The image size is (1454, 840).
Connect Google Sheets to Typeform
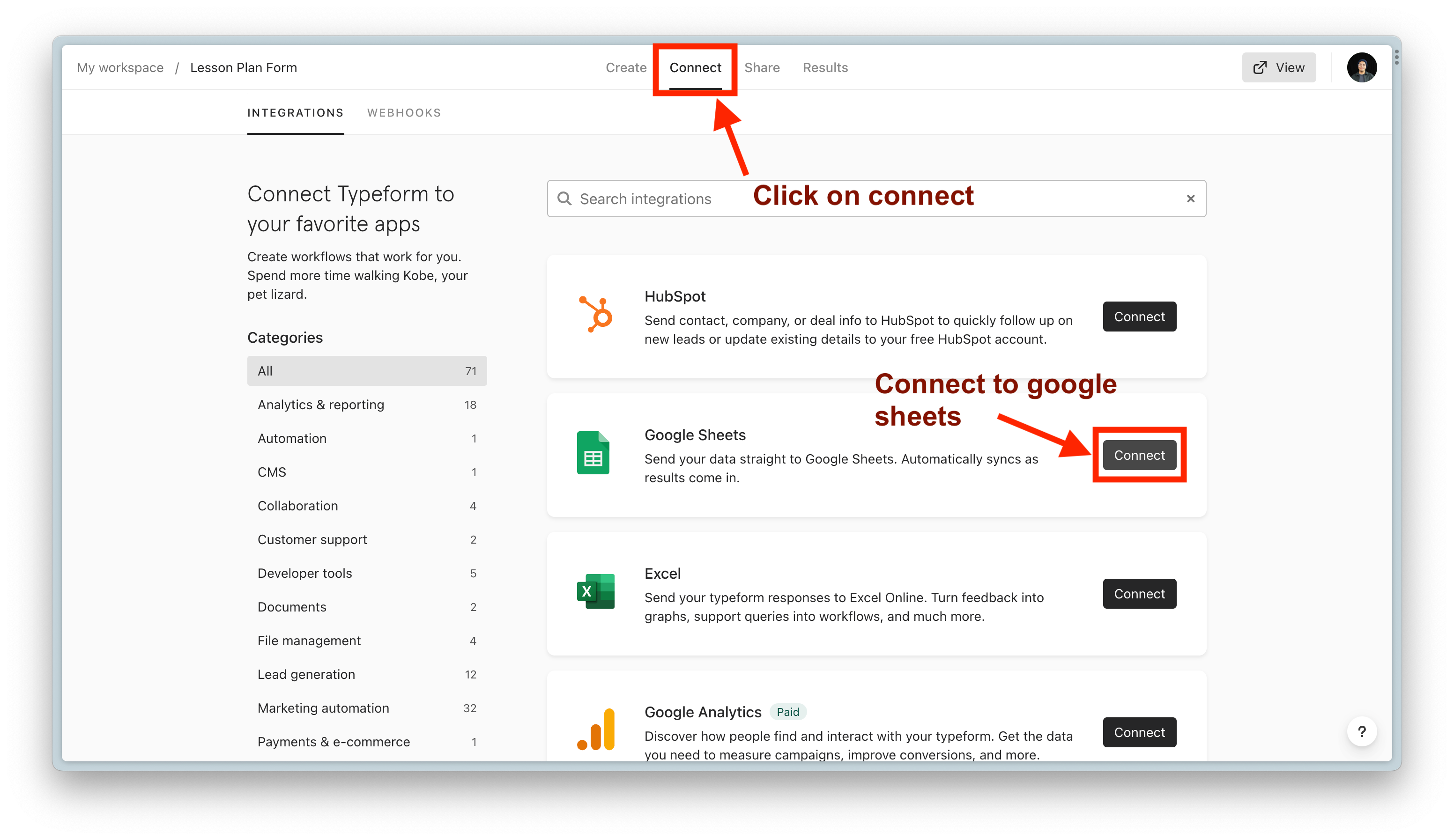(1139, 455)
